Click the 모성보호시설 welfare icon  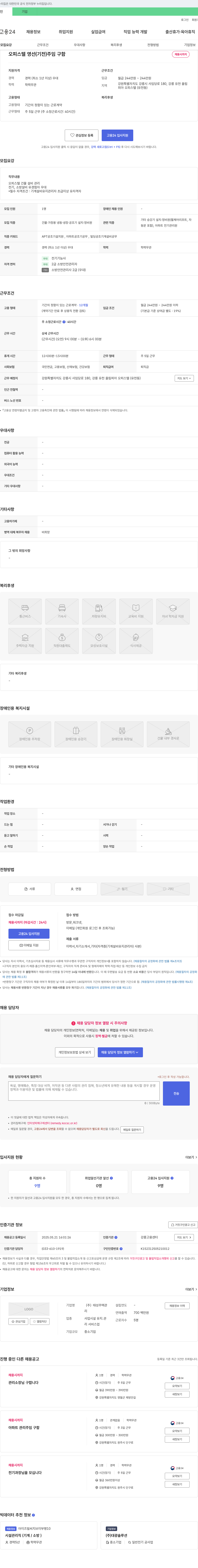(x=99, y=641)
